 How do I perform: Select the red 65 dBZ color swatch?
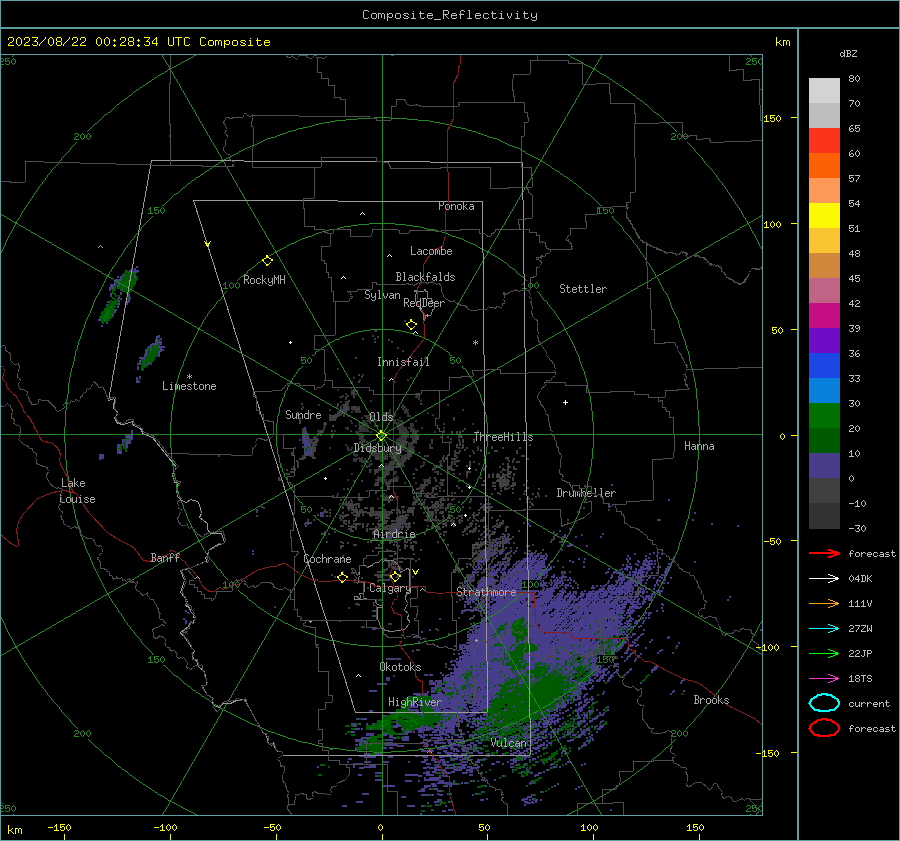click(x=824, y=141)
